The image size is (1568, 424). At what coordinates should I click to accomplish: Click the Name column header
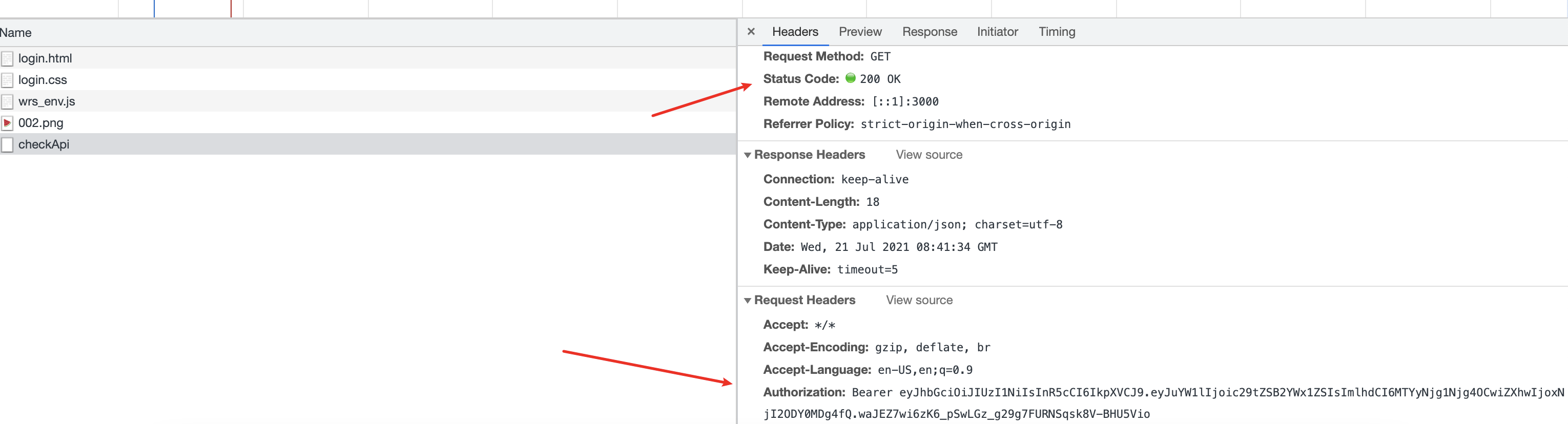[x=367, y=33]
